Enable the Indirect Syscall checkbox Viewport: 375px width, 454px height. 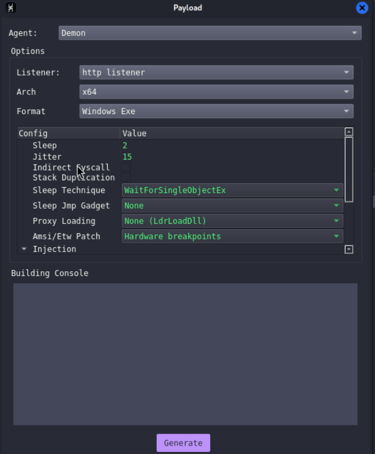click(x=126, y=167)
